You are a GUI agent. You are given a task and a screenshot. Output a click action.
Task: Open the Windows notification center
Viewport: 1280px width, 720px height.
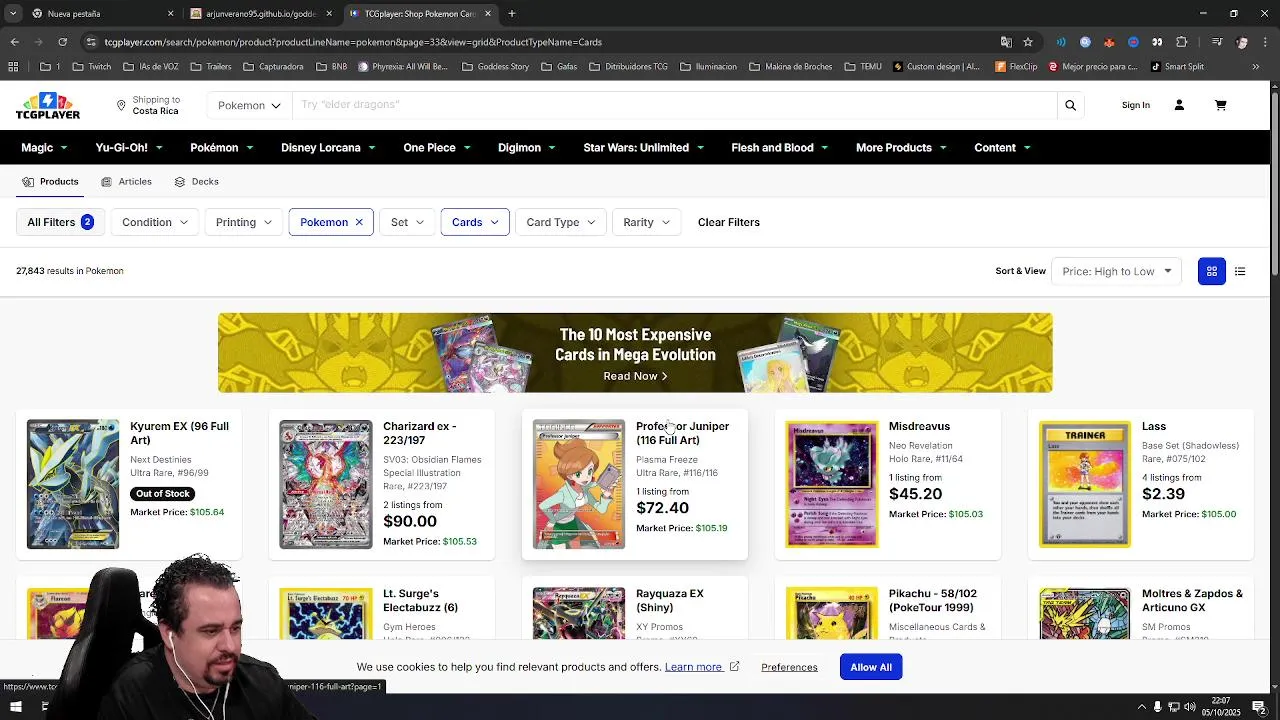pos(1259,707)
